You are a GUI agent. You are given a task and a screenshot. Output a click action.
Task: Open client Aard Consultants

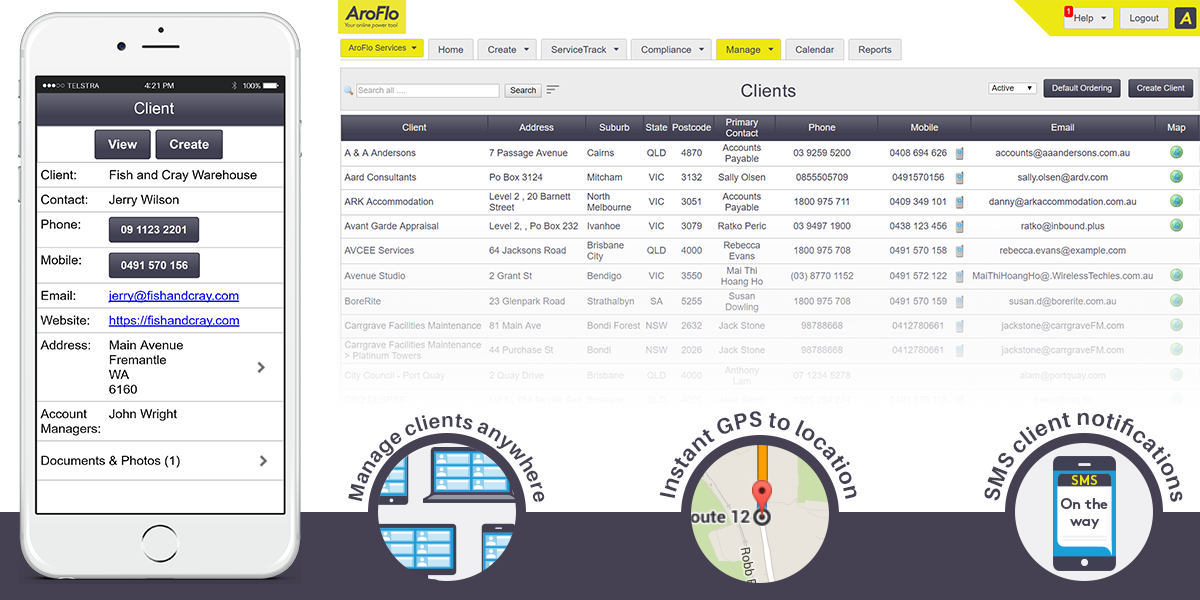[380, 177]
